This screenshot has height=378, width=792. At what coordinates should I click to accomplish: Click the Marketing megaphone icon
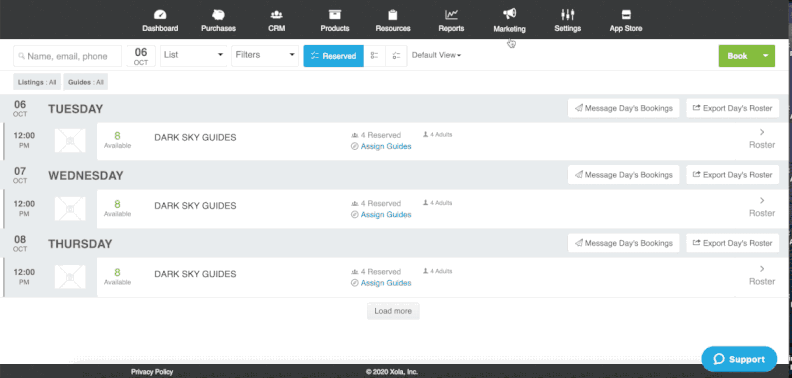(x=509, y=14)
